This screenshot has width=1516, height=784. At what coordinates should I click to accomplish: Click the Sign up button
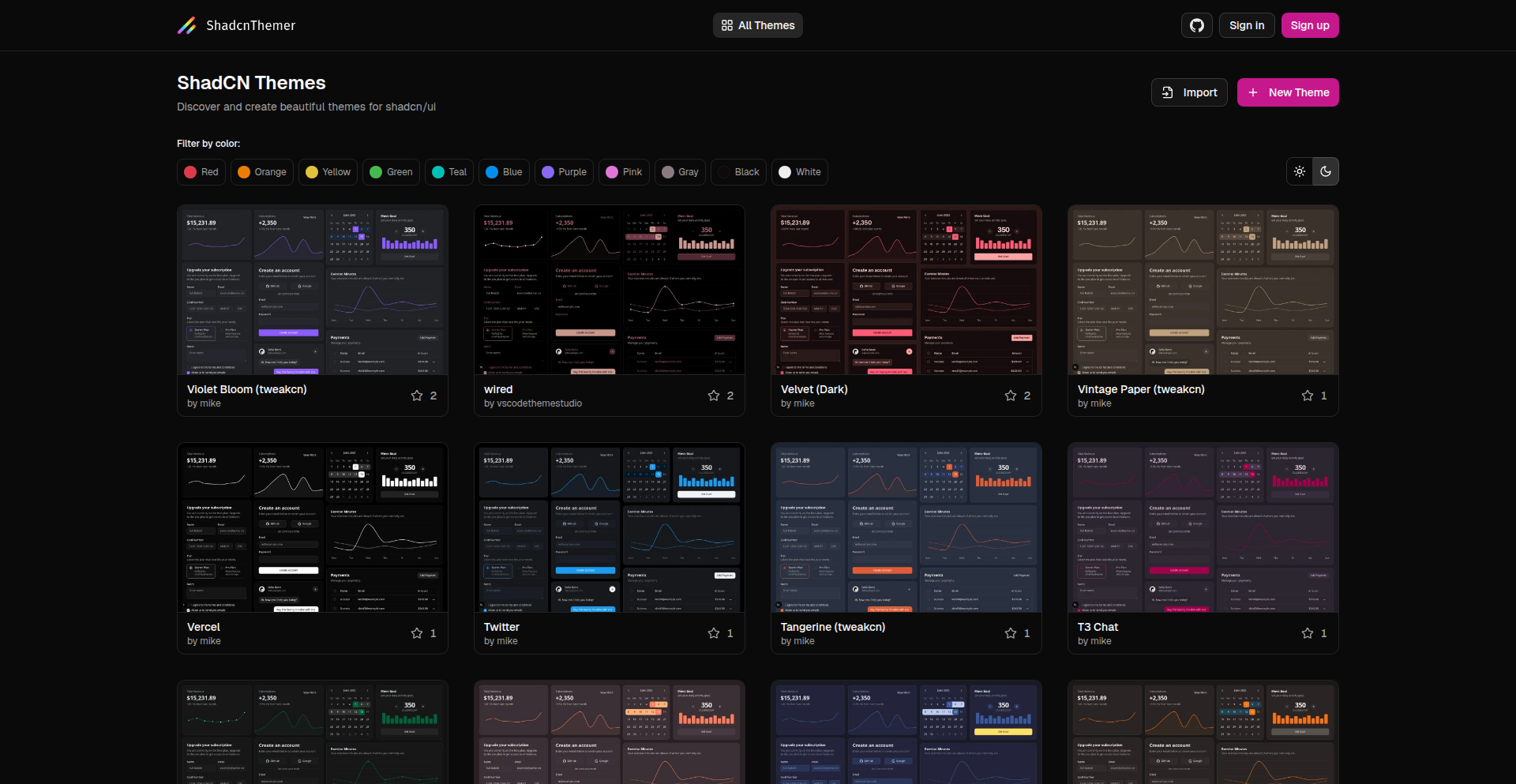(1310, 25)
